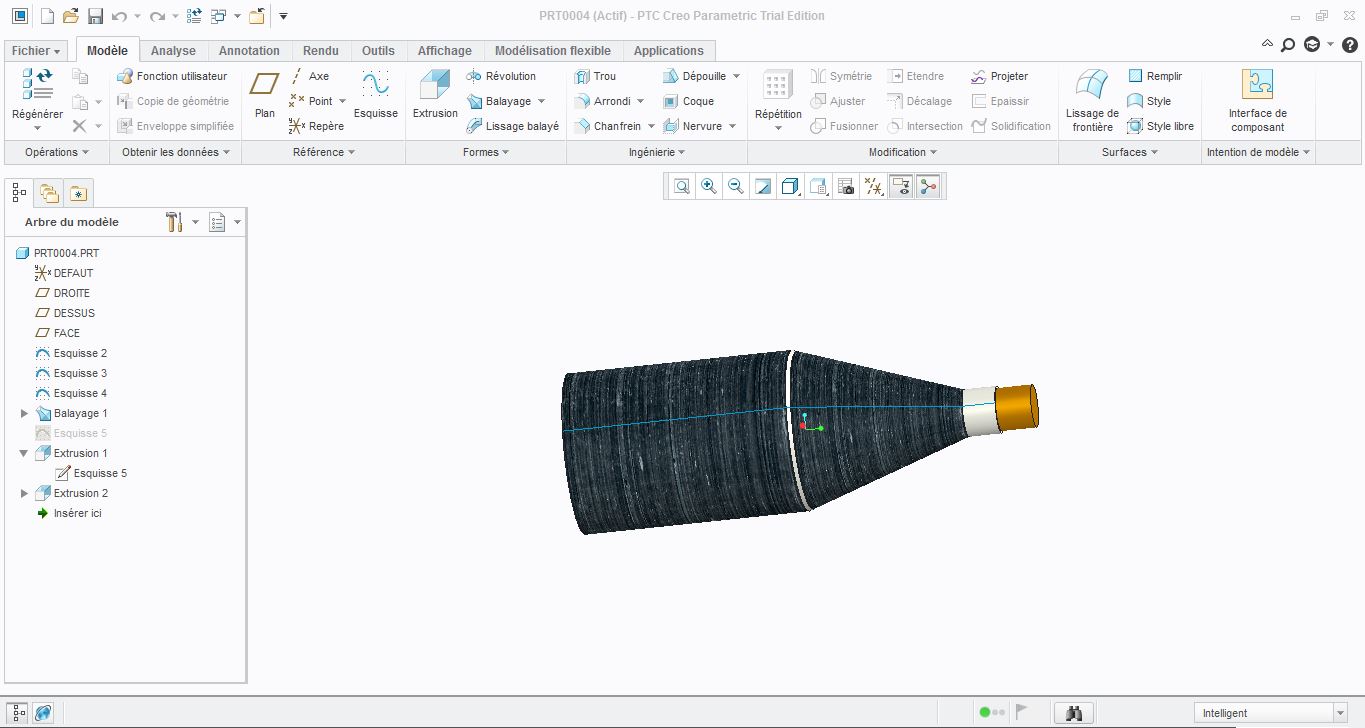Open the Balayage dropdown arrow
The width and height of the screenshot is (1365, 728).
point(541,101)
